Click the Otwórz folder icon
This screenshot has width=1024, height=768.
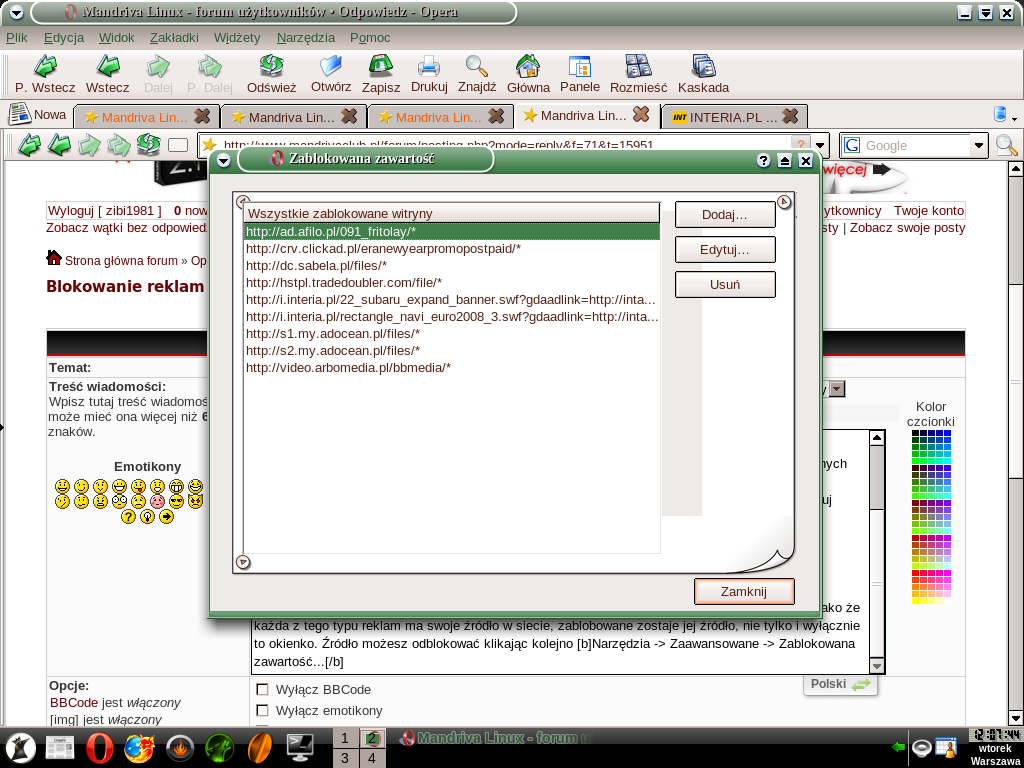tap(331, 66)
